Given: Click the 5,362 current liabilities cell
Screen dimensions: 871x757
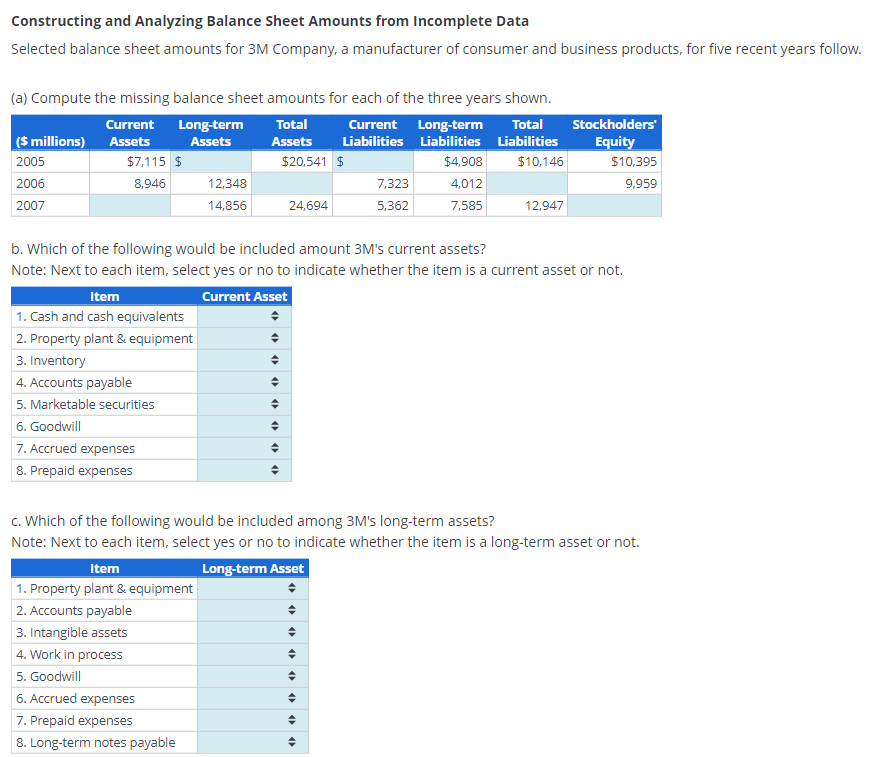Looking at the screenshot, I should [x=373, y=205].
